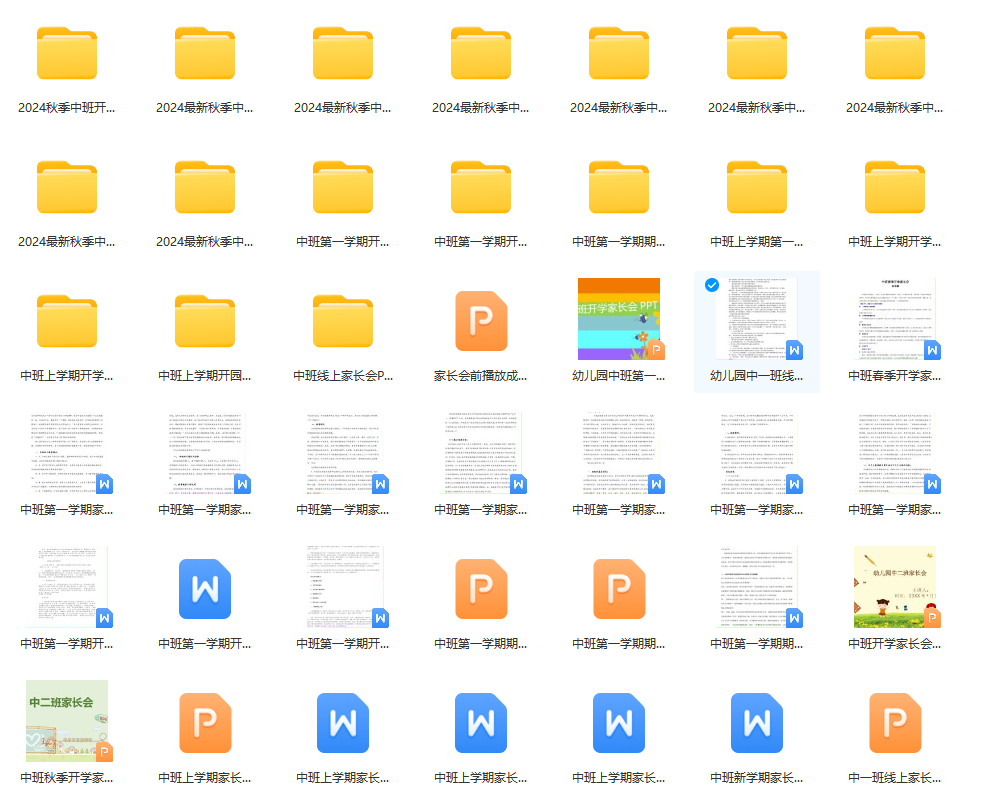
Task: Select the large blue W 中班第一学期开 document
Action: point(204,590)
